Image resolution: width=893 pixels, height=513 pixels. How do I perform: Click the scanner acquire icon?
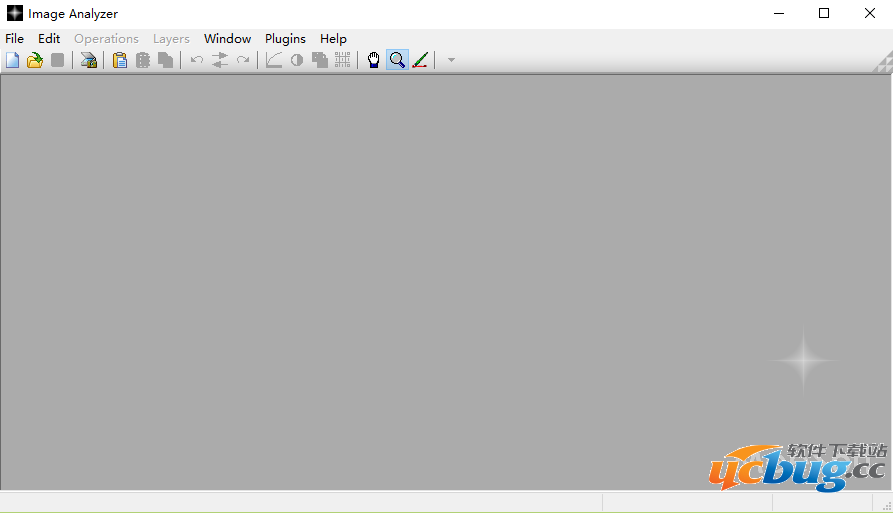tap(89, 60)
